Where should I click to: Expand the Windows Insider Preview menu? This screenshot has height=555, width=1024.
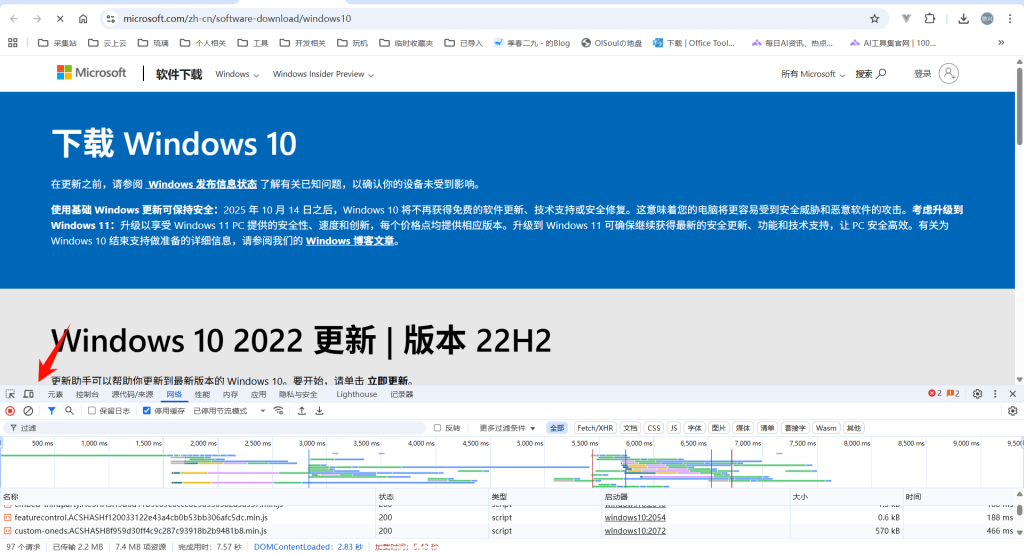(x=323, y=74)
